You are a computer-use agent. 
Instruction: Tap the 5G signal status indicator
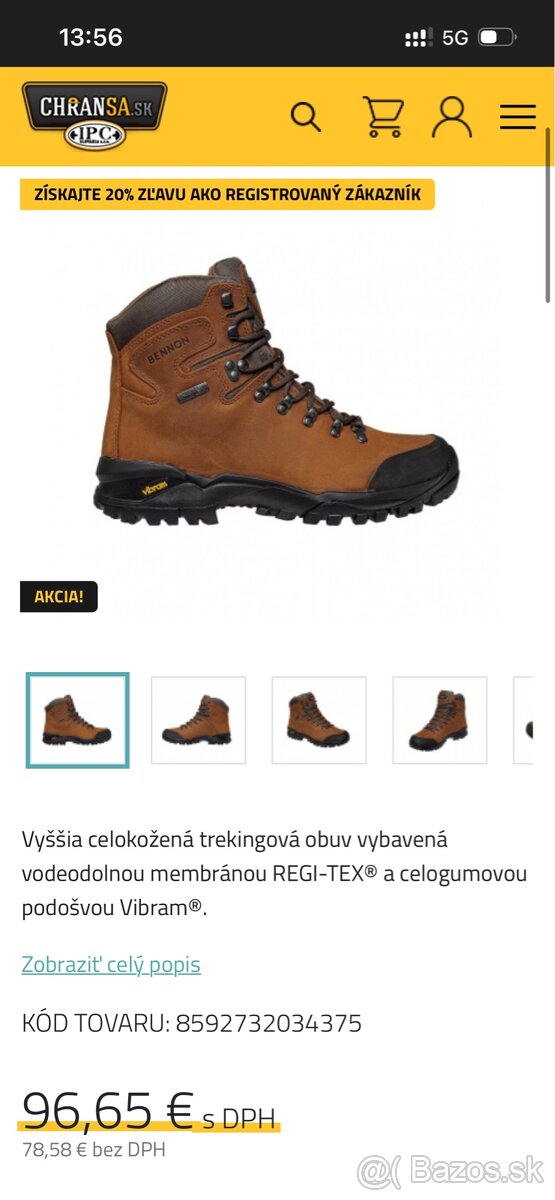[455, 38]
